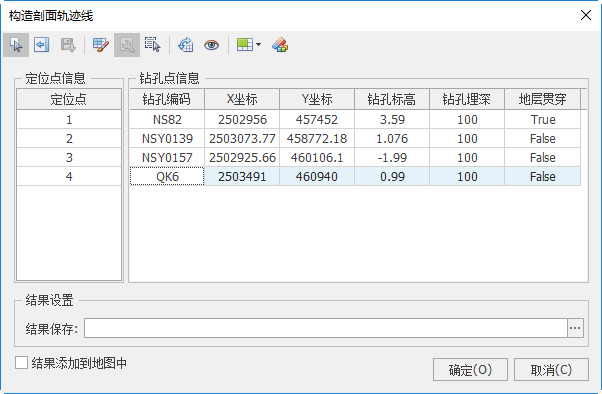Click Y coordinate cell 460106.1
Screen dimensions: 602x394
pos(317,157)
